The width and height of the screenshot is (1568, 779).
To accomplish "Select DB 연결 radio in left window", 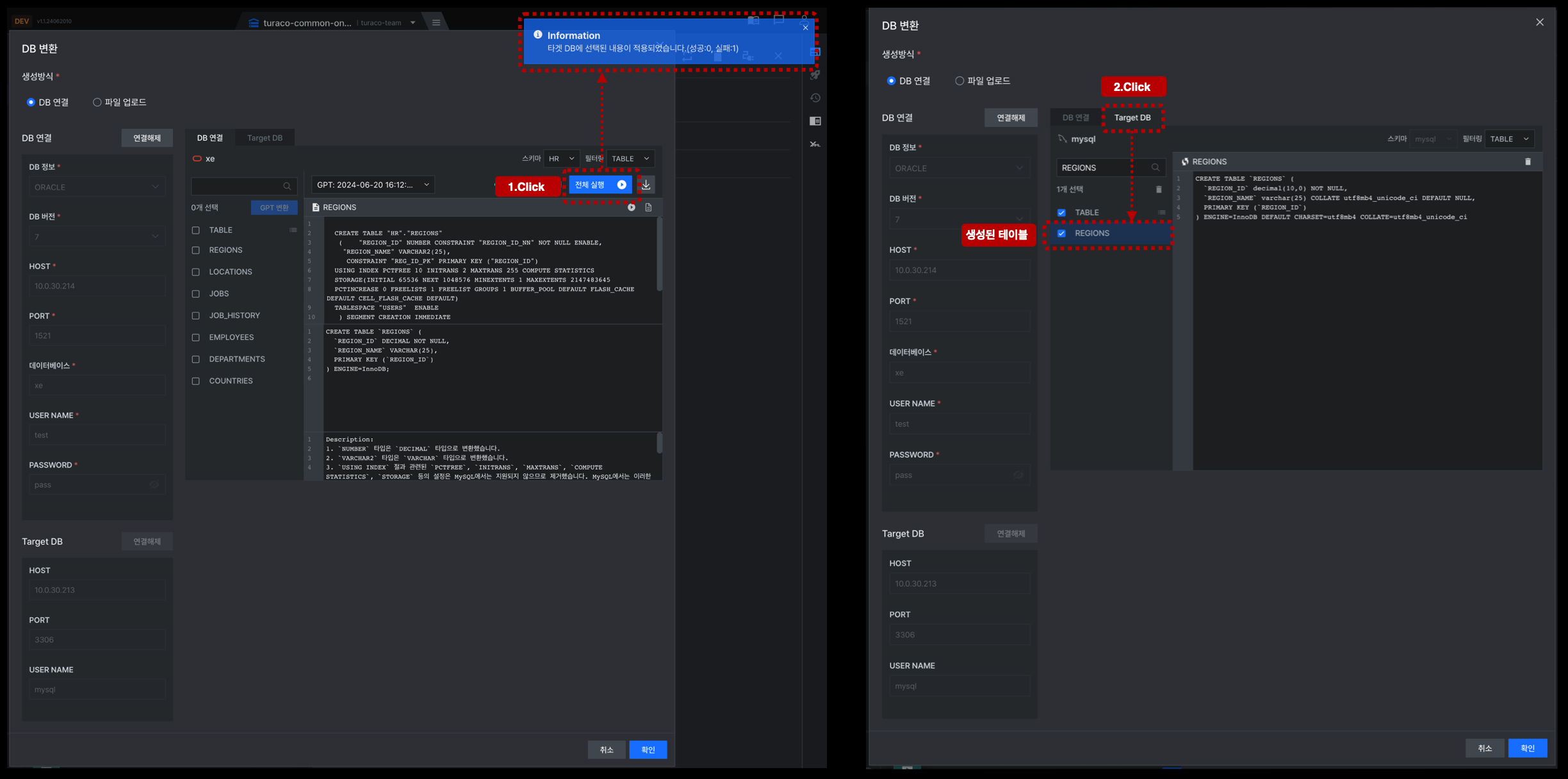I will (x=31, y=102).
